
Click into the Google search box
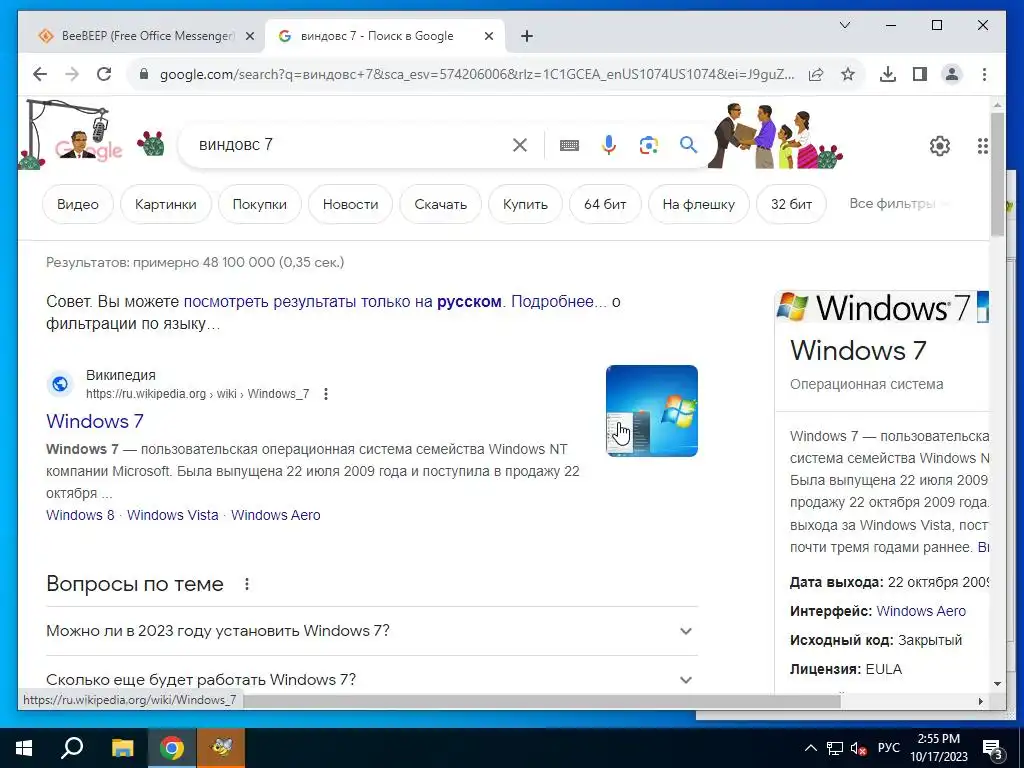click(353, 145)
